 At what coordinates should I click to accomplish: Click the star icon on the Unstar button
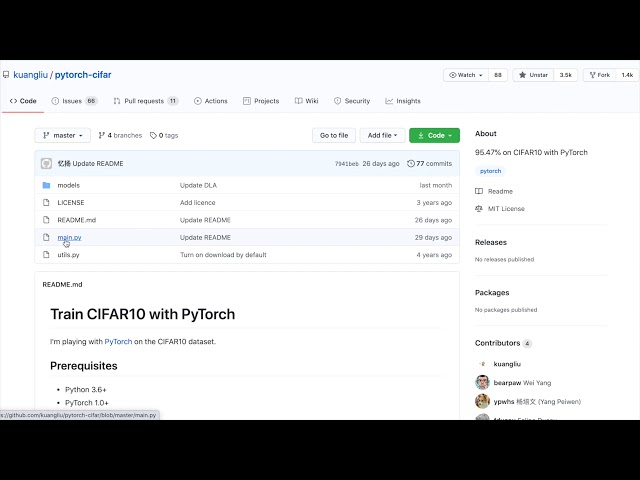click(x=522, y=75)
